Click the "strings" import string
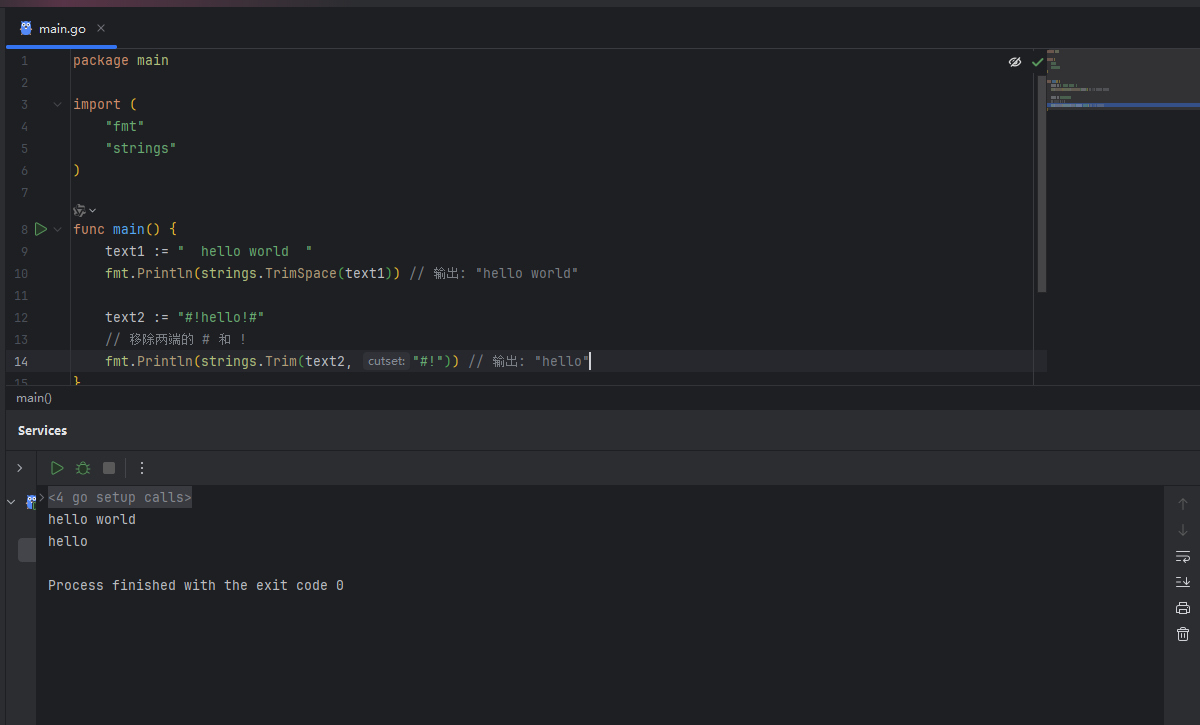This screenshot has width=1200, height=725. click(x=141, y=148)
